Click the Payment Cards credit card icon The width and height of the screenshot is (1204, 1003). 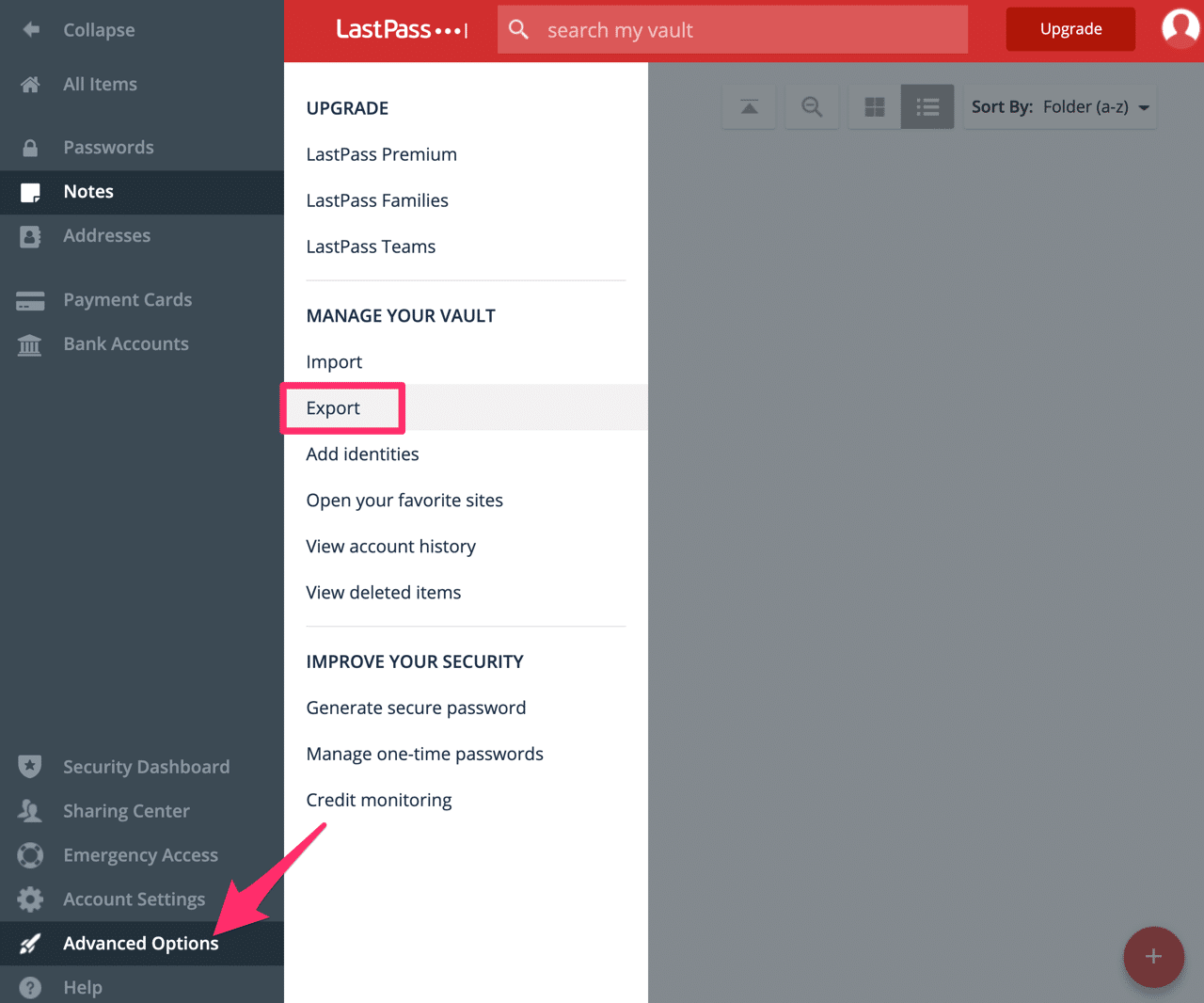coord(30,301)
